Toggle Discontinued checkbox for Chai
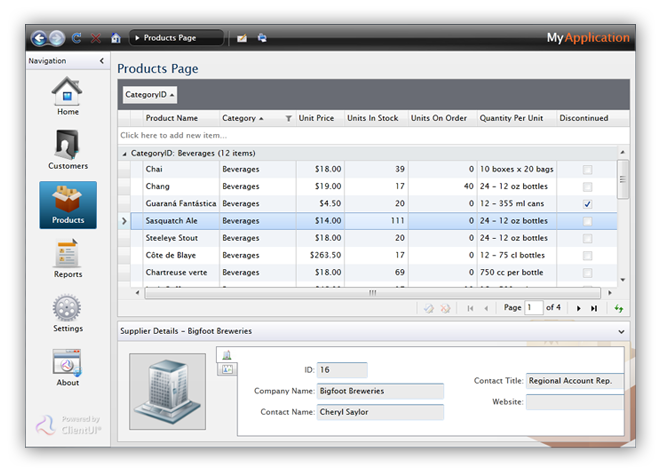The image size is (658, 469). coord(588,169)
